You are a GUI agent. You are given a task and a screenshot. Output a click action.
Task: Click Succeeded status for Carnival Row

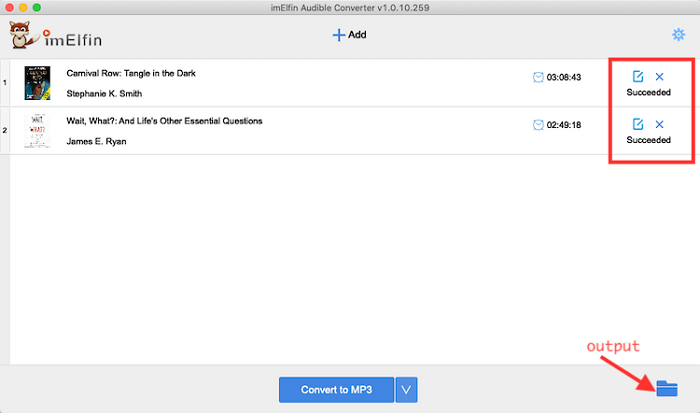(x=648, y=92)
